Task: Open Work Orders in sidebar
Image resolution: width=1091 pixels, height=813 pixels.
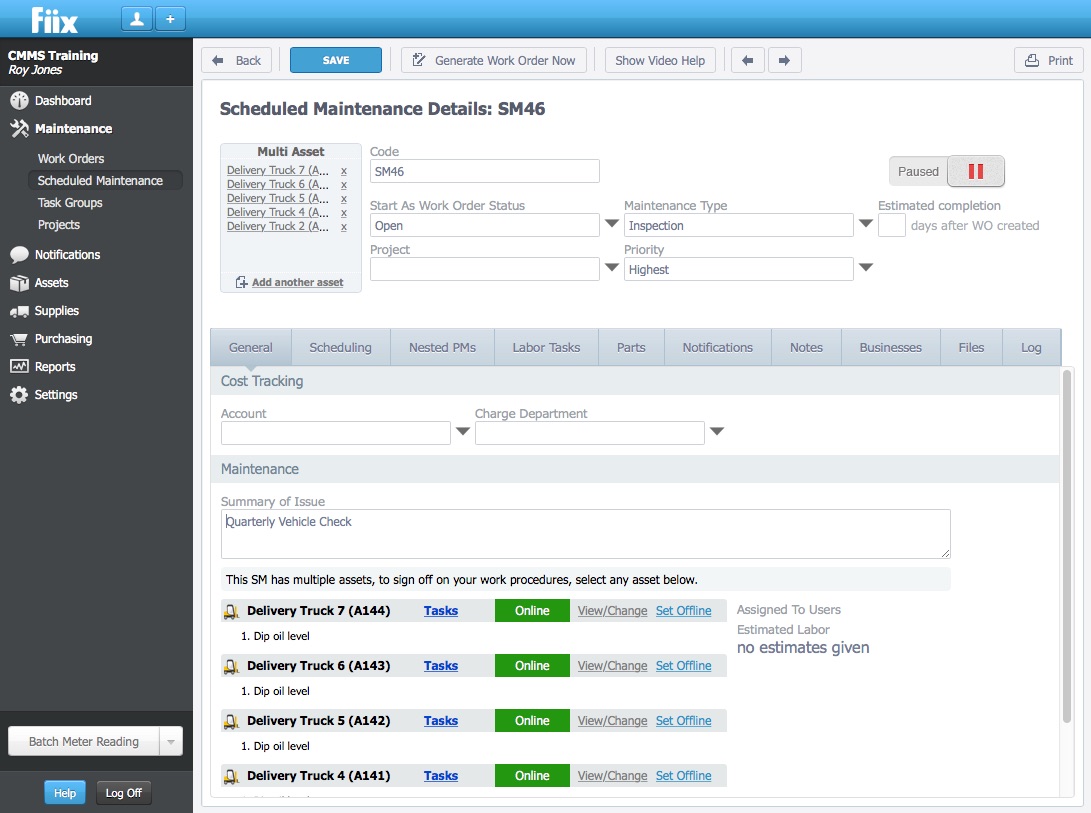Action: (71, 159)
